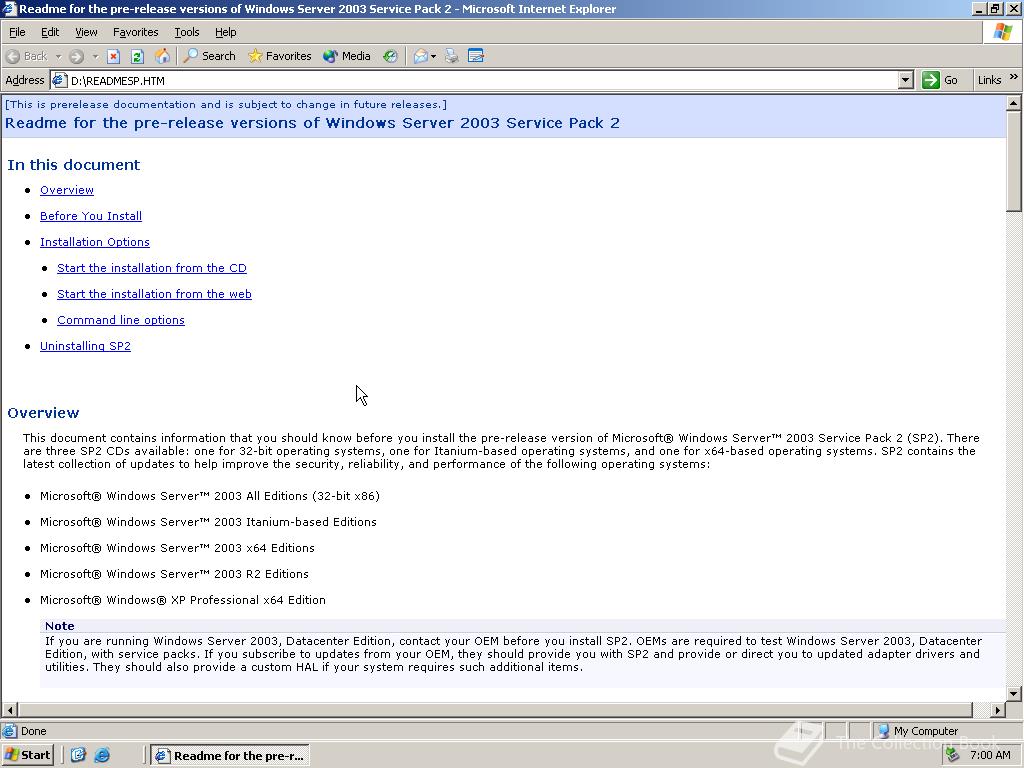Select Readme taskbar button
The width and height of the screenshot is (1024, 768).
(230, 756)
